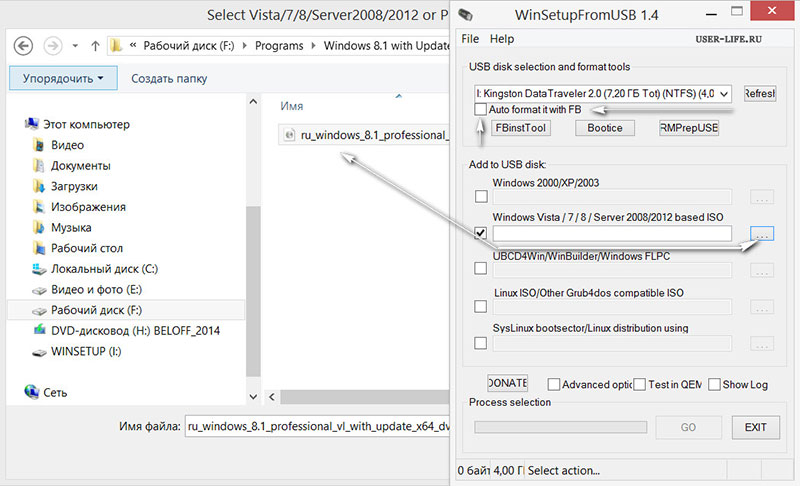Select the Рабочий стол folder icon
The height and width of the screenshot is (486, 800).
tap(39, 248)
